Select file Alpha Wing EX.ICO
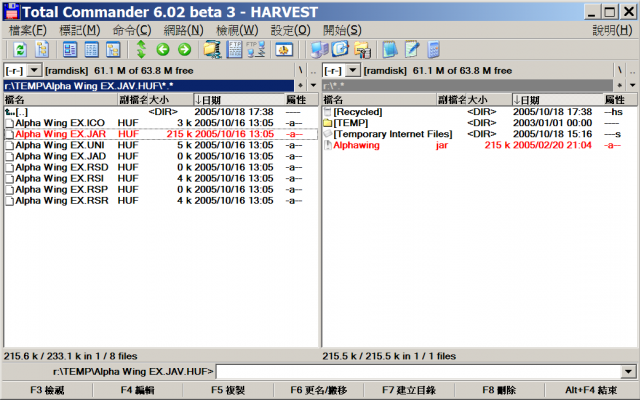Image resolution: width=640 pixels, height=400 pixels. pos(161,123)
